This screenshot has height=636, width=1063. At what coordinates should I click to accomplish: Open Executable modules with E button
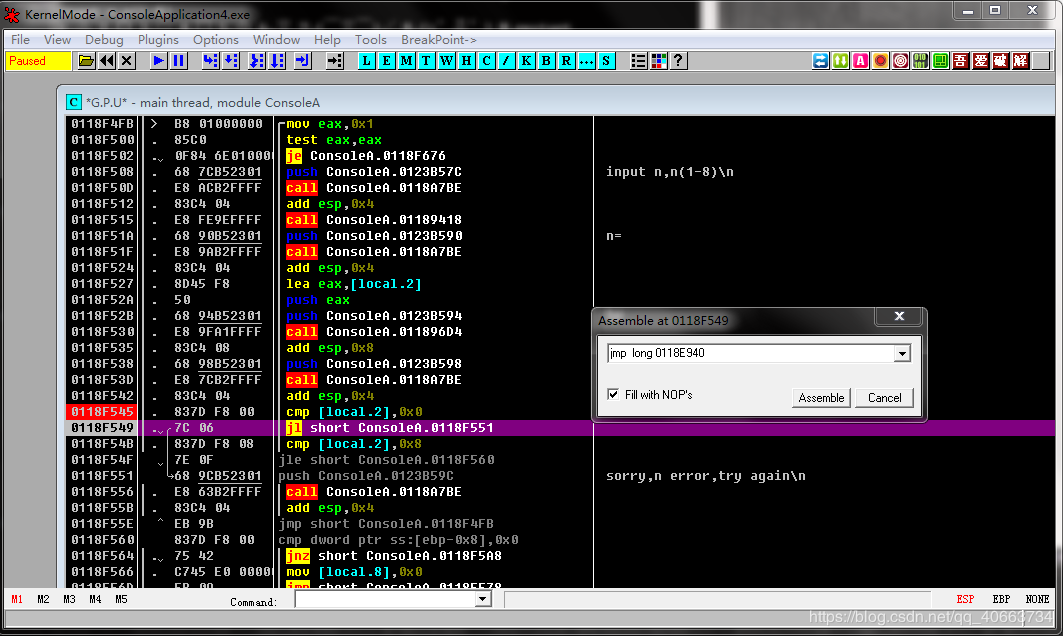point(386,61)
